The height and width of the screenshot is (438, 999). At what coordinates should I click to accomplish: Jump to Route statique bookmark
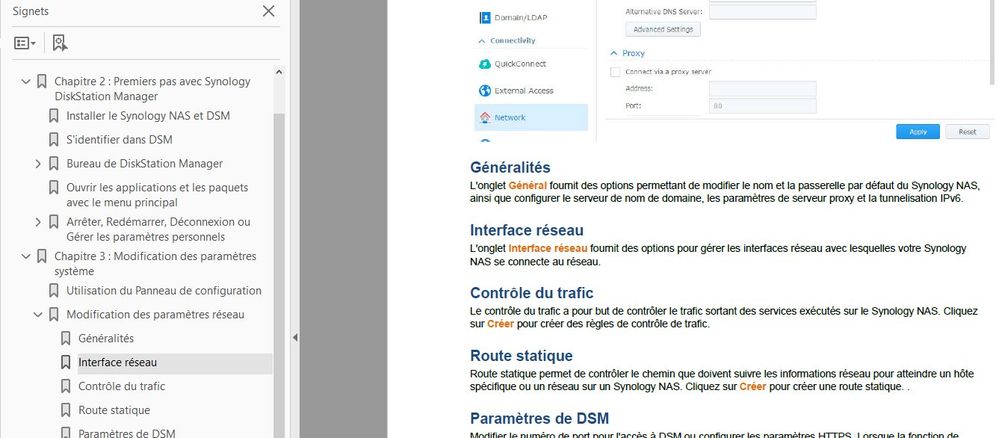(x=114, y=411)
